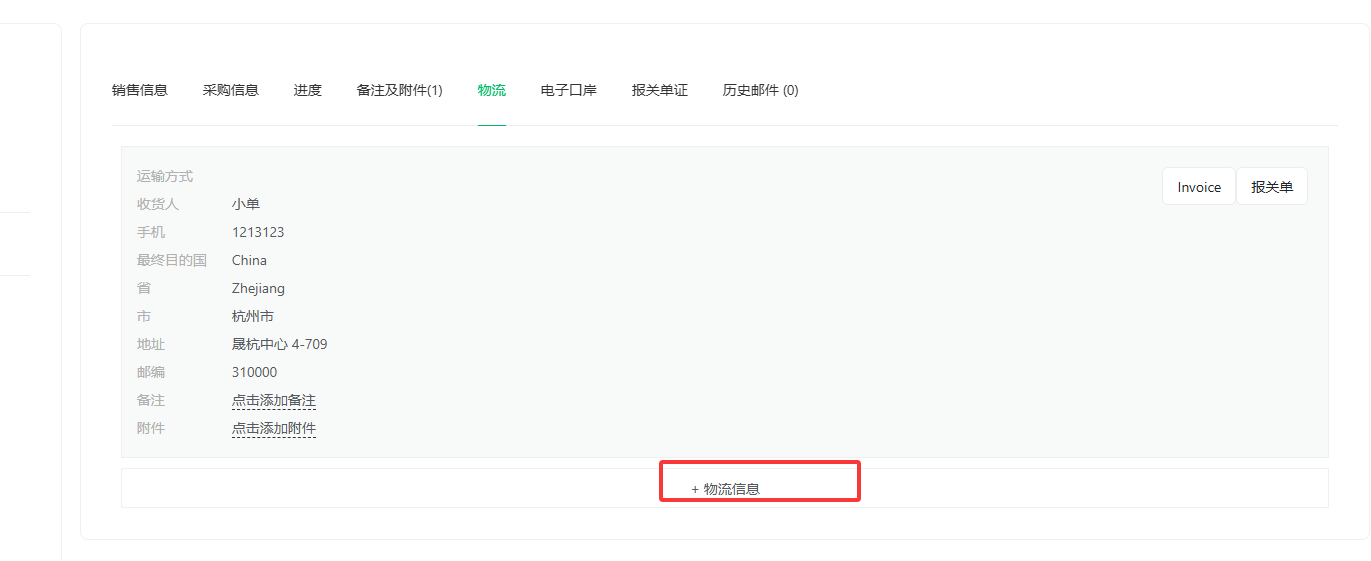Click the 市 field label

point(144,316)
